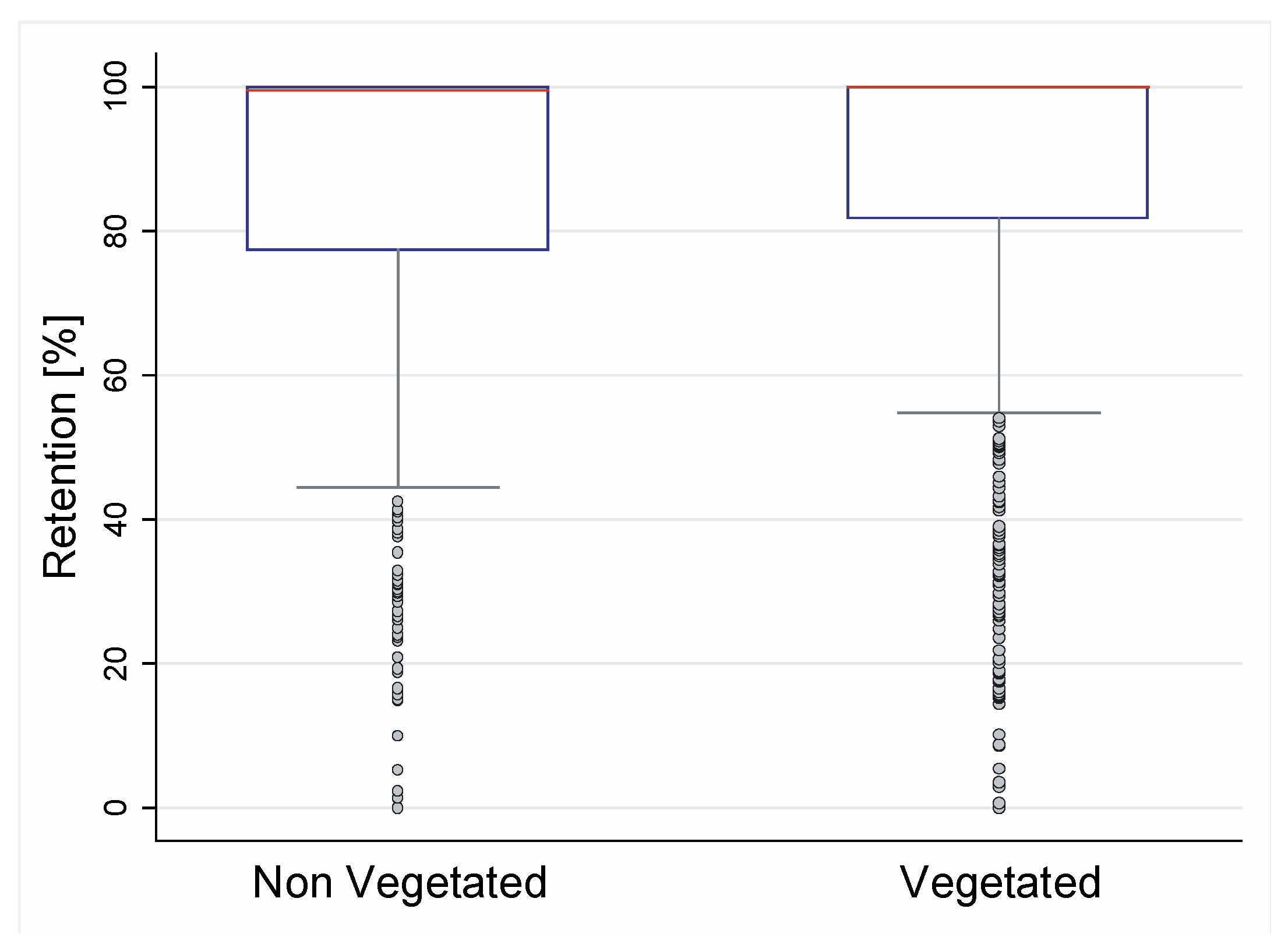Screen dimensions: 1288x951
Task: Select the isolated Non Vegetated outlier near 35
Action: click(397, 552)
